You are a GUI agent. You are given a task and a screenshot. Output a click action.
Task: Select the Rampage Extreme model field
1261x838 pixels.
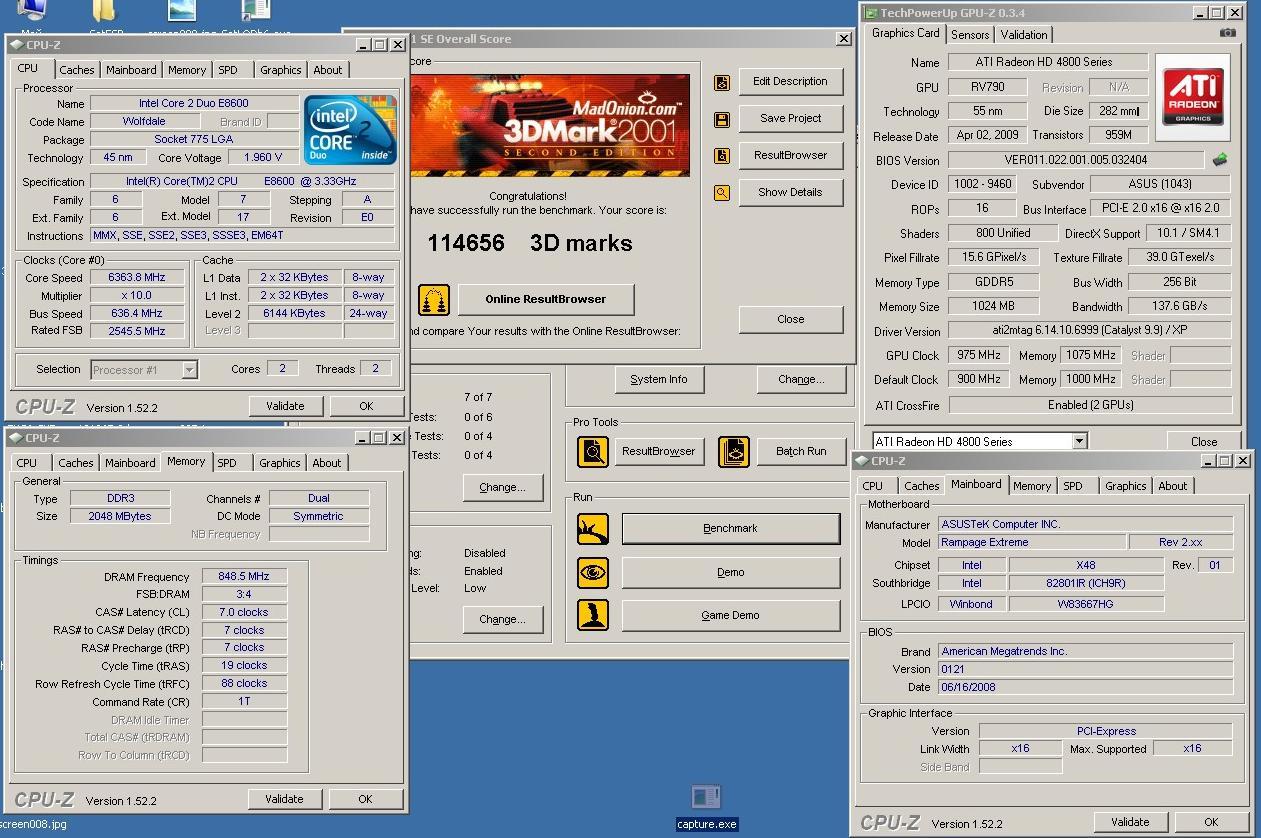pos(1031,542)
